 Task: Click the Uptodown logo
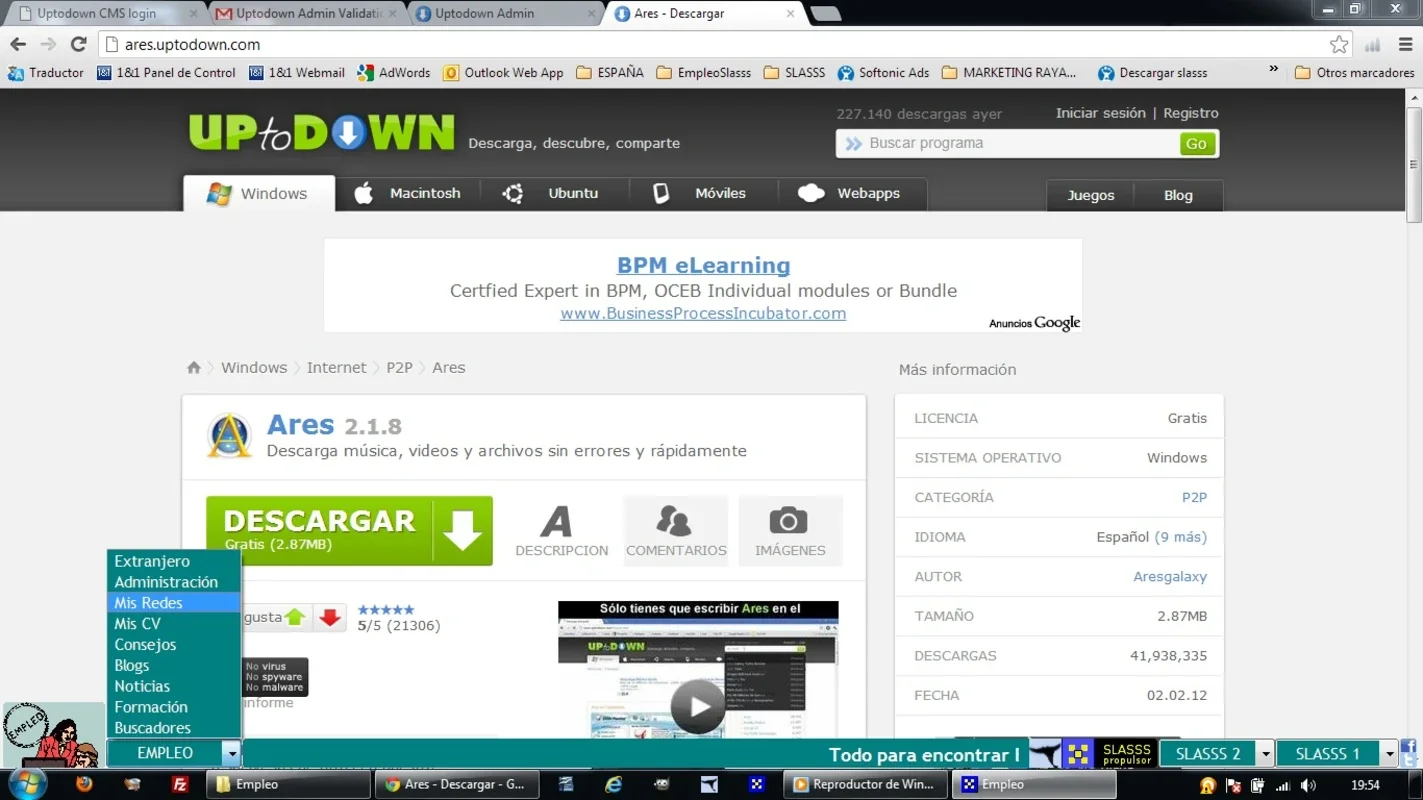click(321, 133)
